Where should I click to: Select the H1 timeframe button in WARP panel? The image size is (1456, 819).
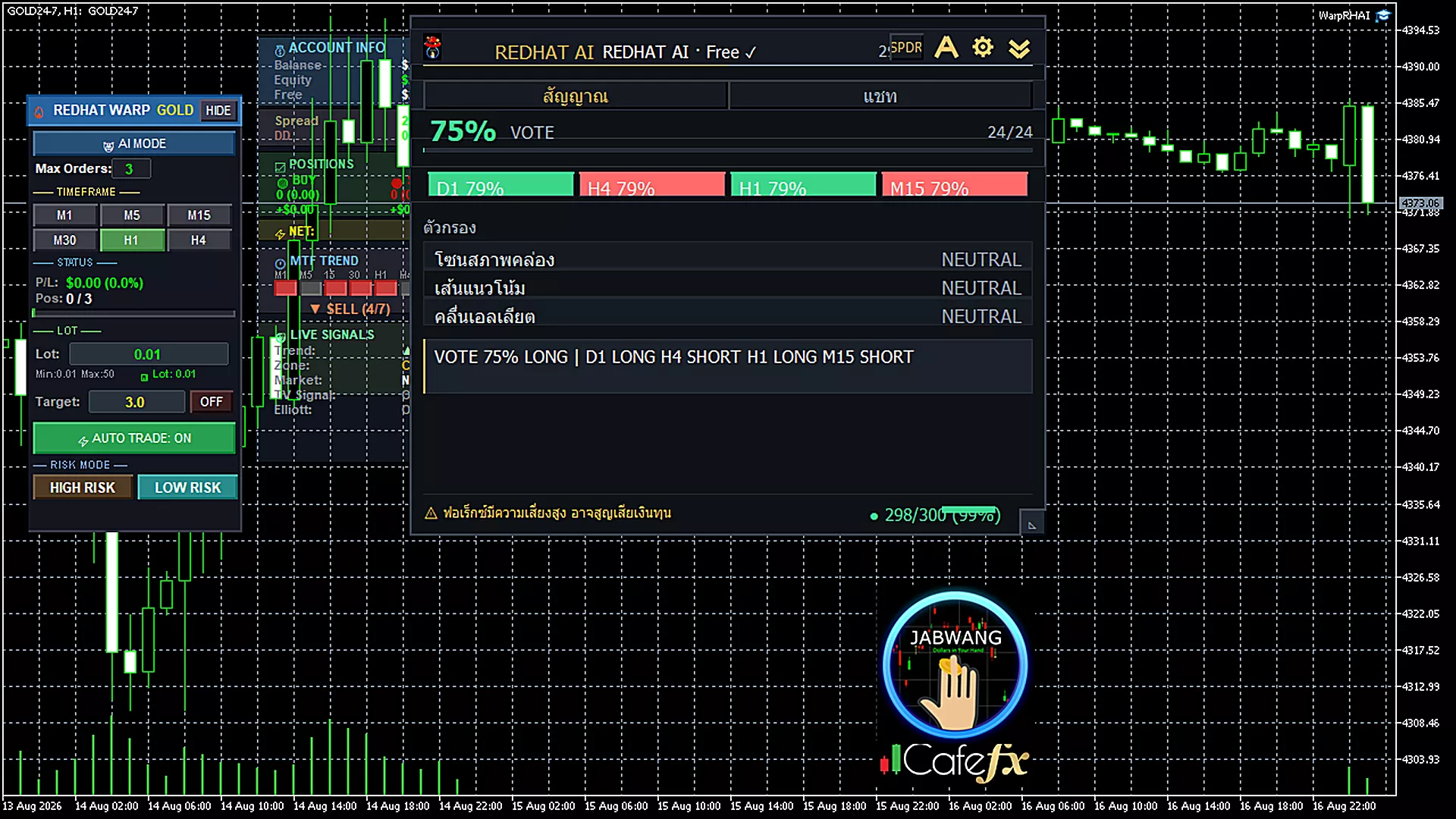pos(132,240)
